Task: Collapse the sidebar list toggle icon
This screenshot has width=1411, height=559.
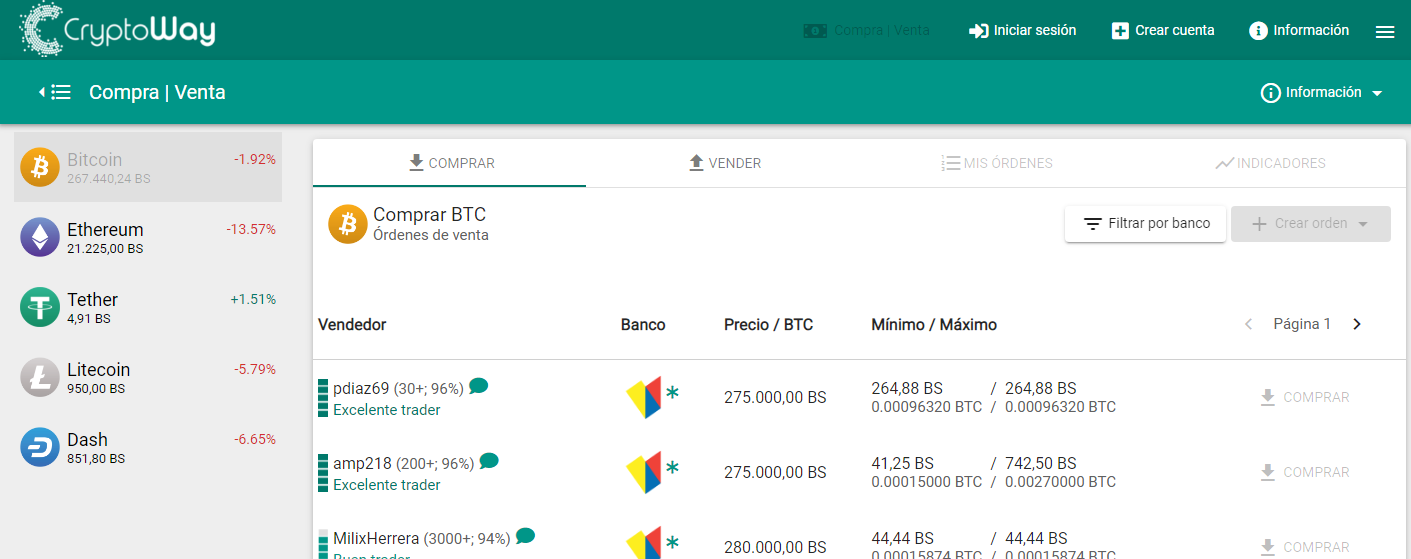Action: coord(55,92)
